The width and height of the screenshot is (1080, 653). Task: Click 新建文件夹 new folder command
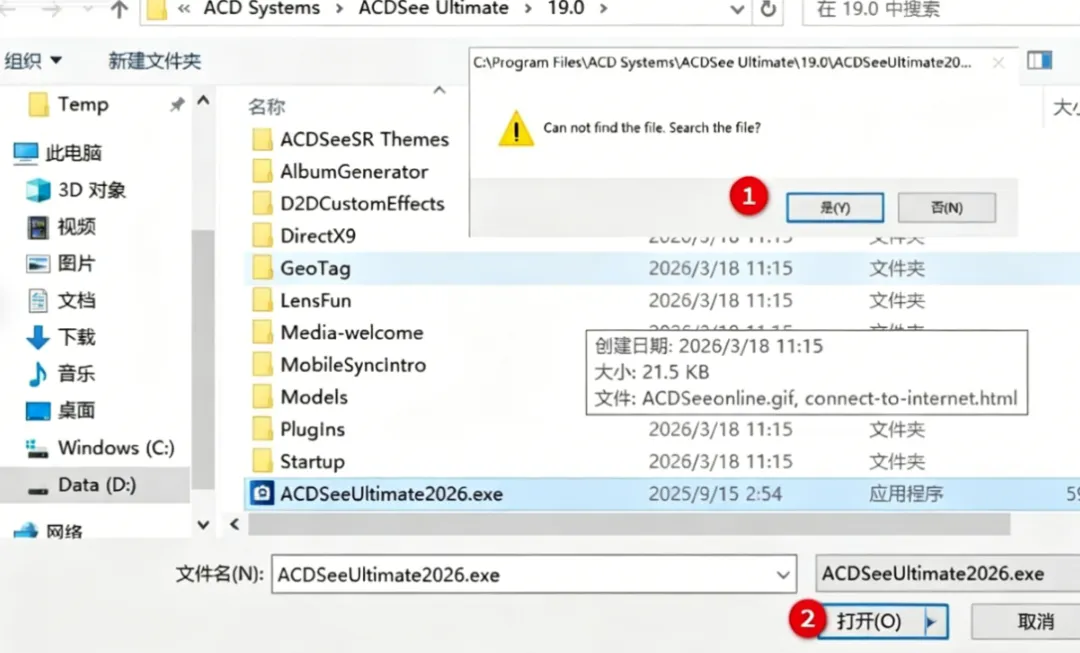pos(154,61)
